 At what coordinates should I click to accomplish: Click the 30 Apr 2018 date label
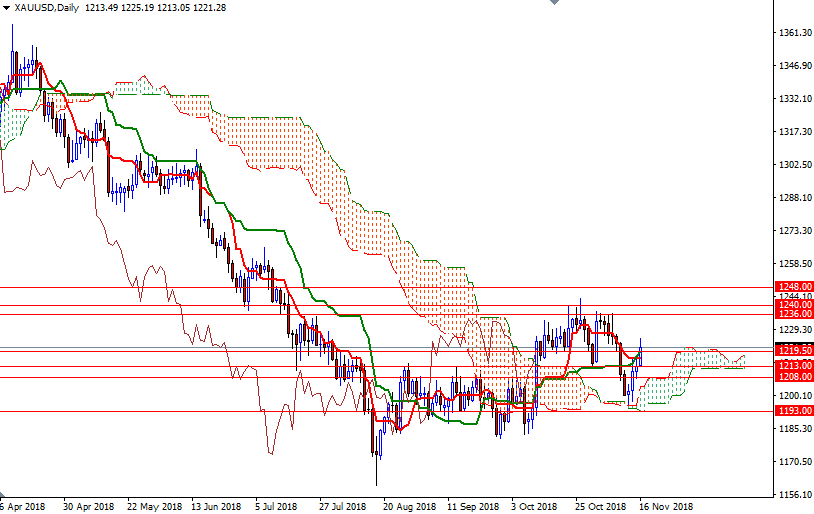click(x=88, y=506)
